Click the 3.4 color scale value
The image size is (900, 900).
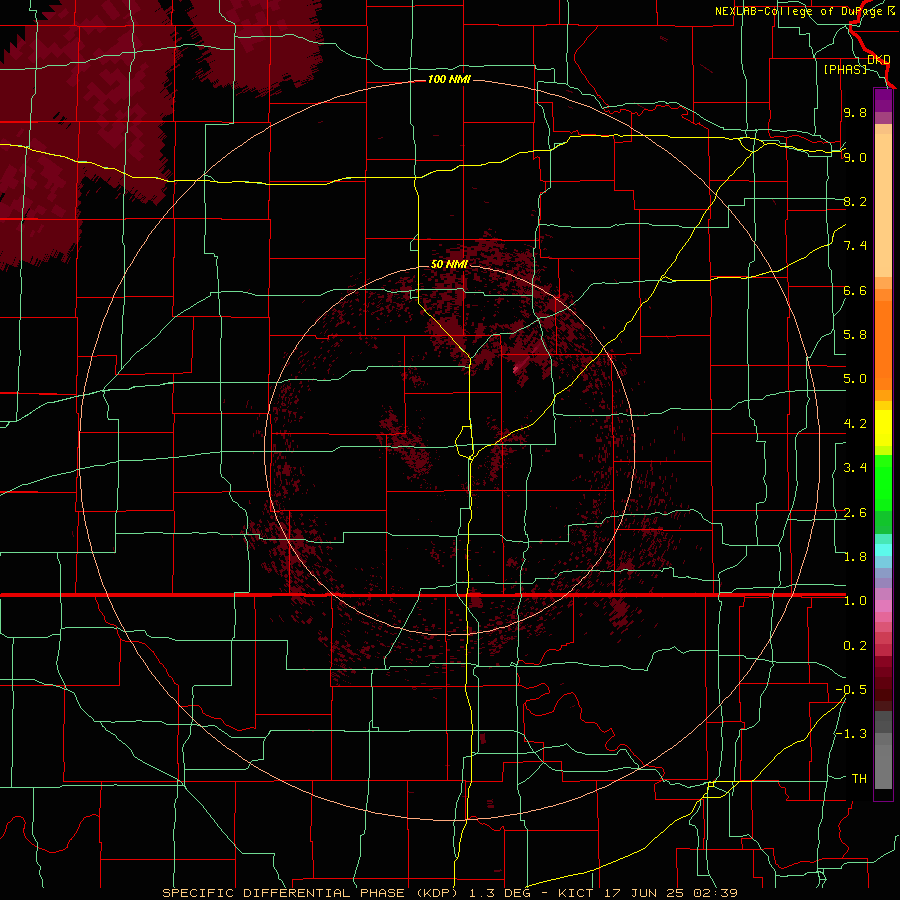(855, 468)
